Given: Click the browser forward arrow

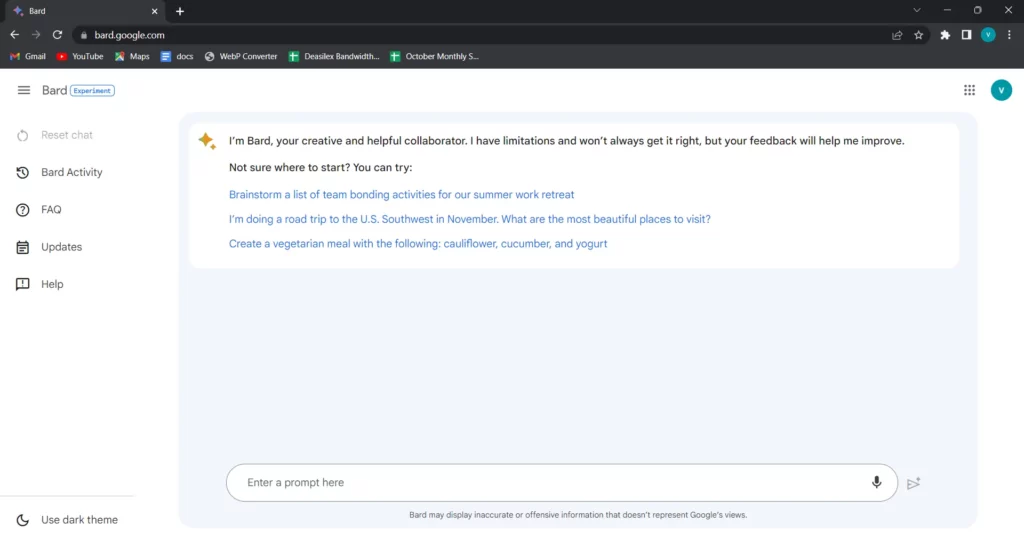Looking at the screenshot, I should (36, 35).
